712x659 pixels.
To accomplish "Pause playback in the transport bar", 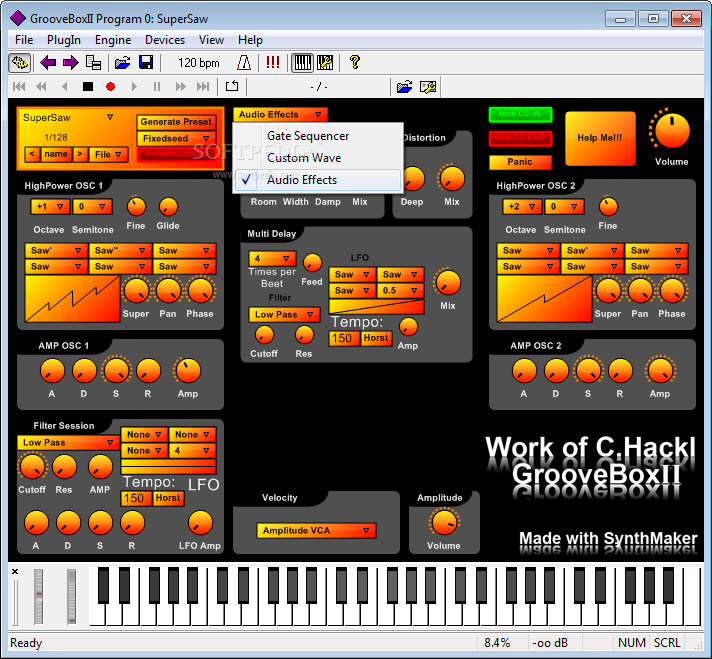I will (x=157, y=86).
